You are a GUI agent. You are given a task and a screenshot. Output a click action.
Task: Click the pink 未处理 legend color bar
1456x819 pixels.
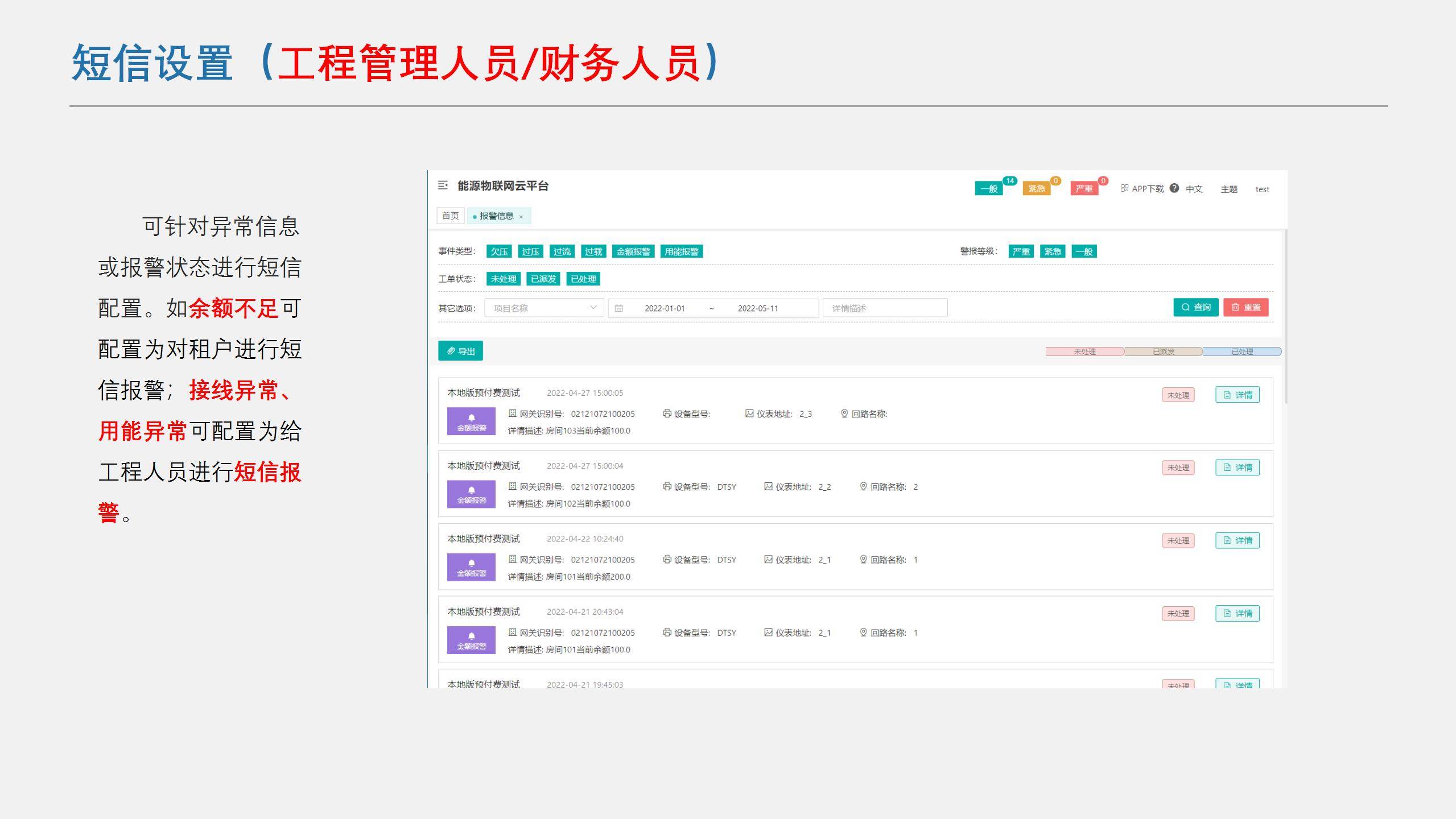tap(1084, 351)
